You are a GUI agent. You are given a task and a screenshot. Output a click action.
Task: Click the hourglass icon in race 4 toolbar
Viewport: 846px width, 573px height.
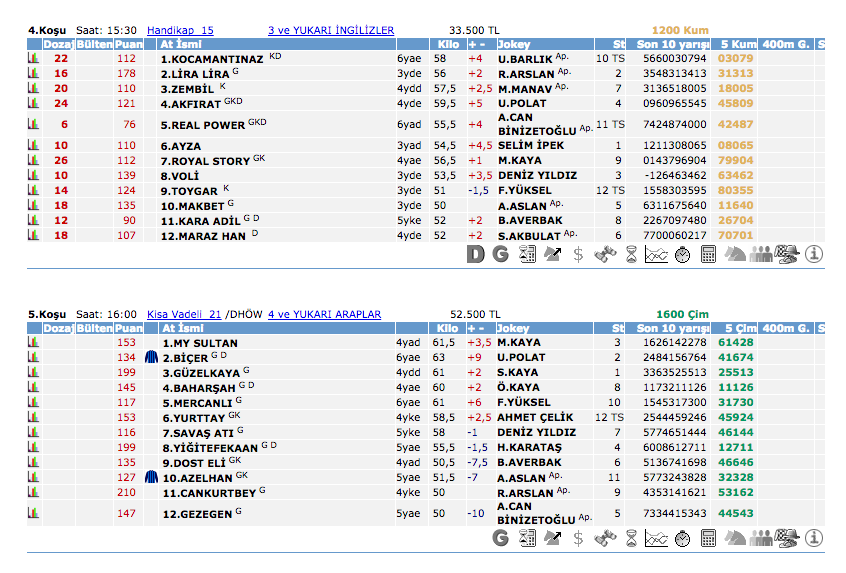tap(630, 255)
